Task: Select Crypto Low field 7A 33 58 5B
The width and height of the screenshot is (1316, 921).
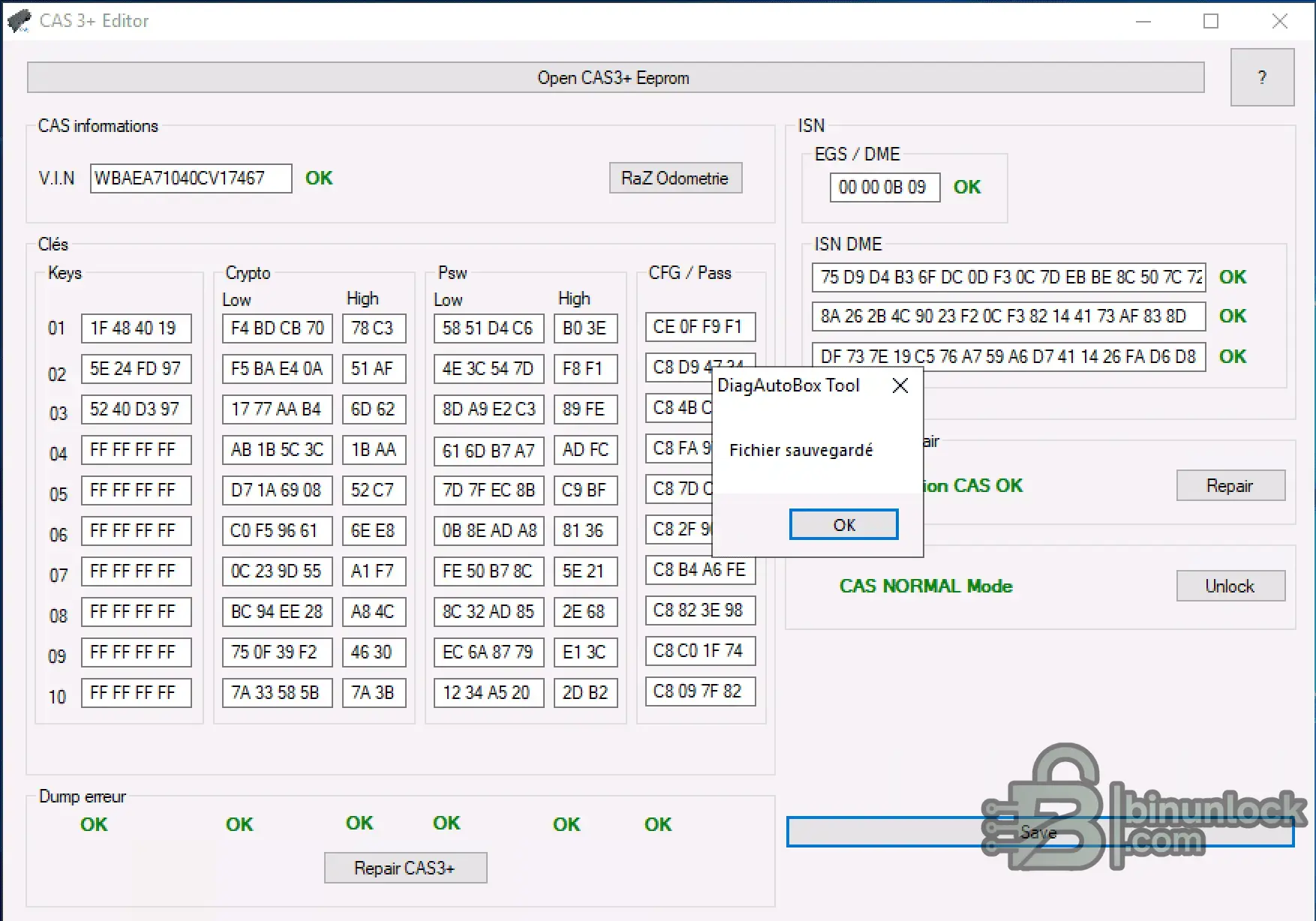Action: 277,693
